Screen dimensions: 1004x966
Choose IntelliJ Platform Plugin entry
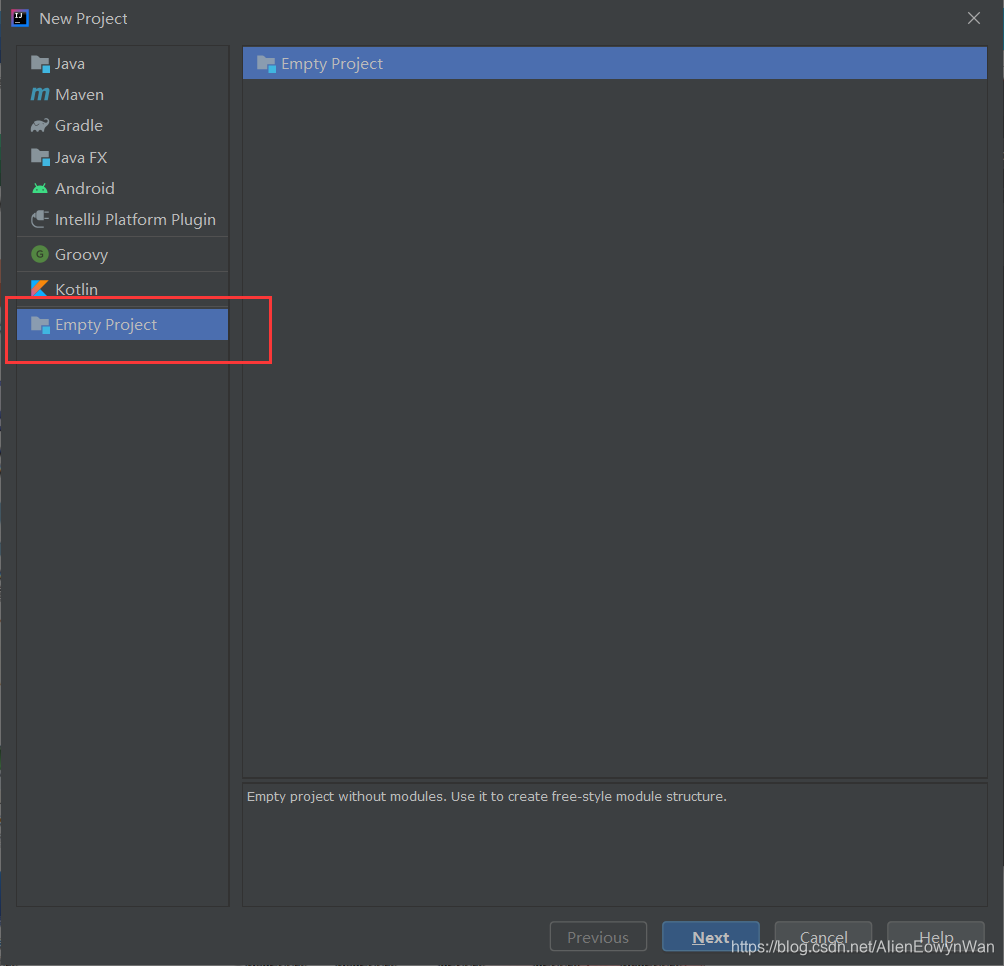pyautogui.click(x=122, y=220)
